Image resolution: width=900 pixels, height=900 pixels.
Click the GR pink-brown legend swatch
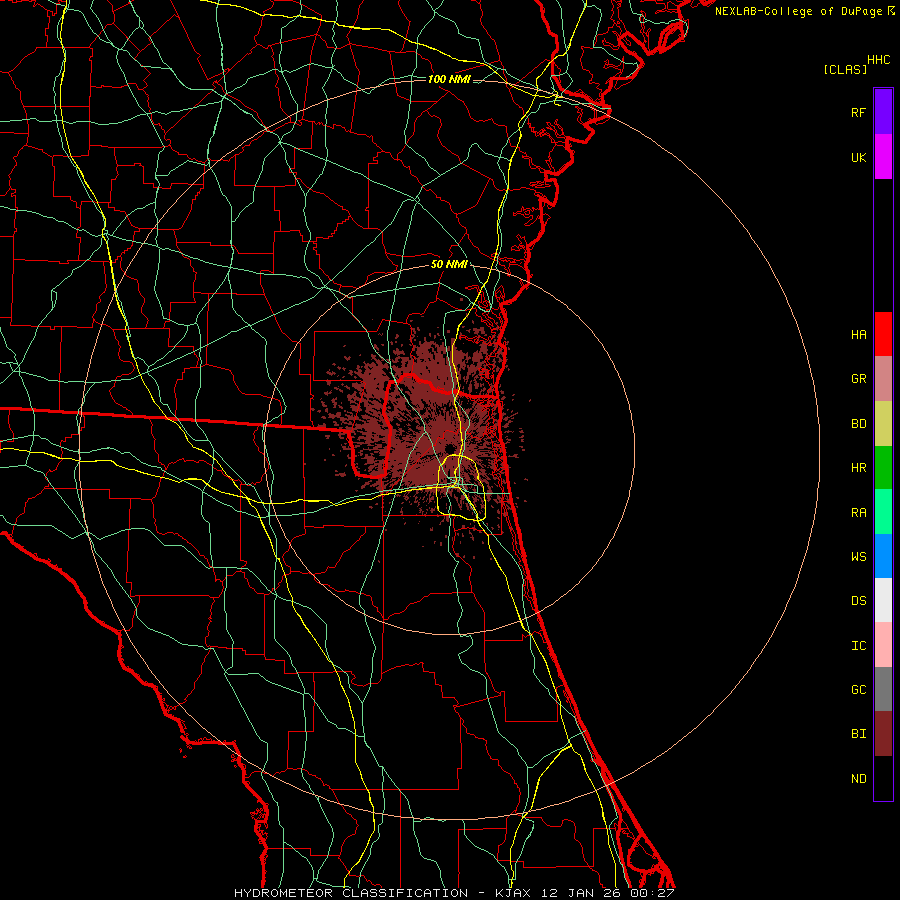[x=883, y=379]
